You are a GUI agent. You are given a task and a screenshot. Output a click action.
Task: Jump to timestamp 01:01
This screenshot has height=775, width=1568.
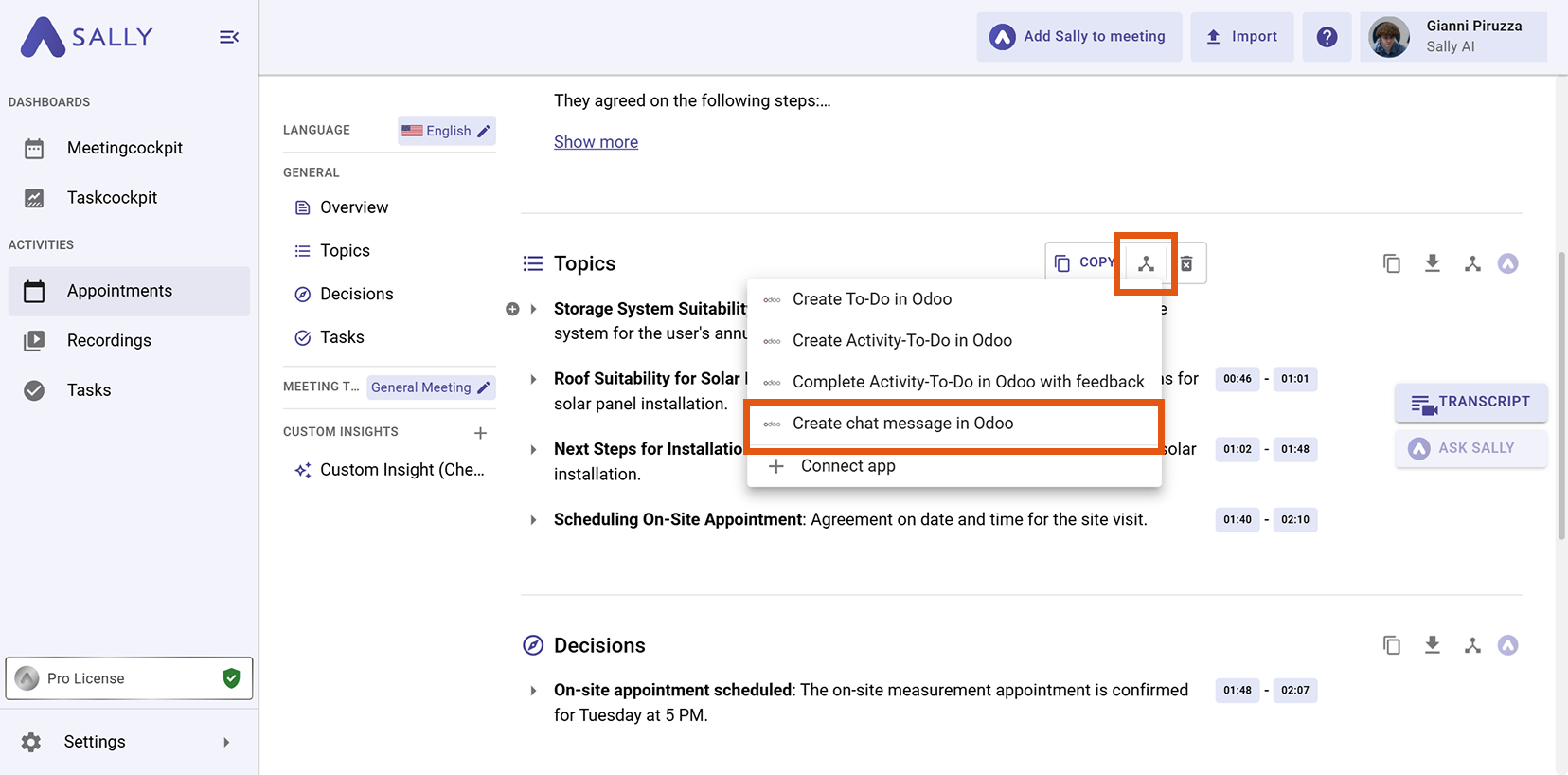(x=1295, y=379)
